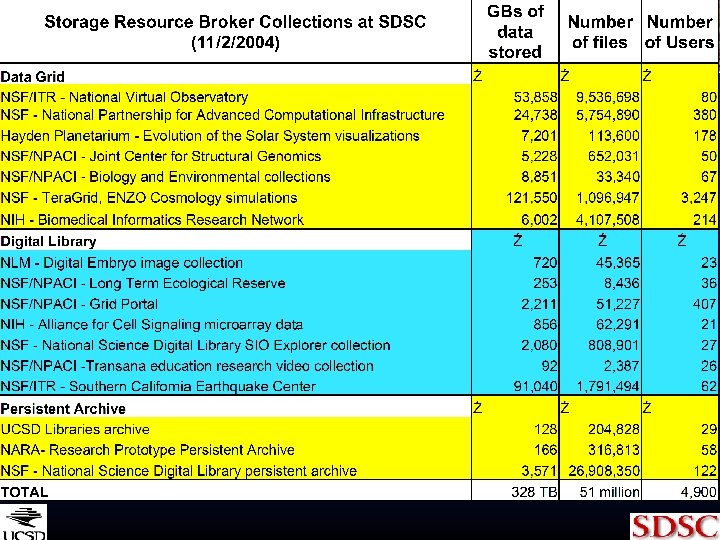Select the Biomedical Informatics Research Network row

[152, 219]
